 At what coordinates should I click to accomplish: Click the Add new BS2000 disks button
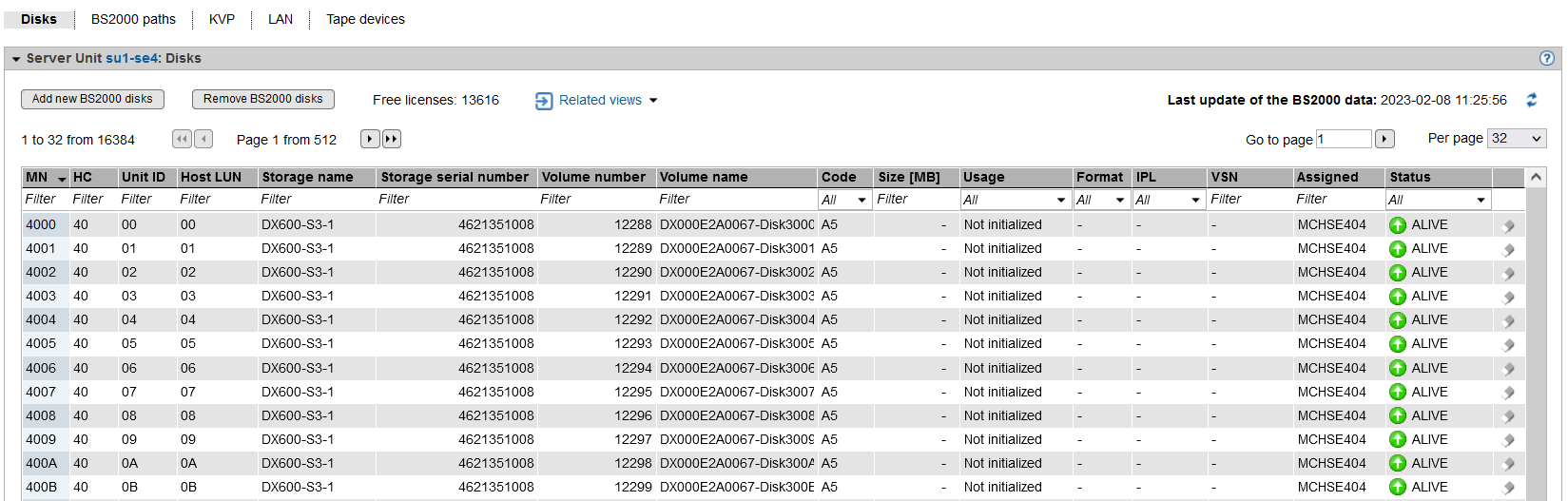pos(92,99)
